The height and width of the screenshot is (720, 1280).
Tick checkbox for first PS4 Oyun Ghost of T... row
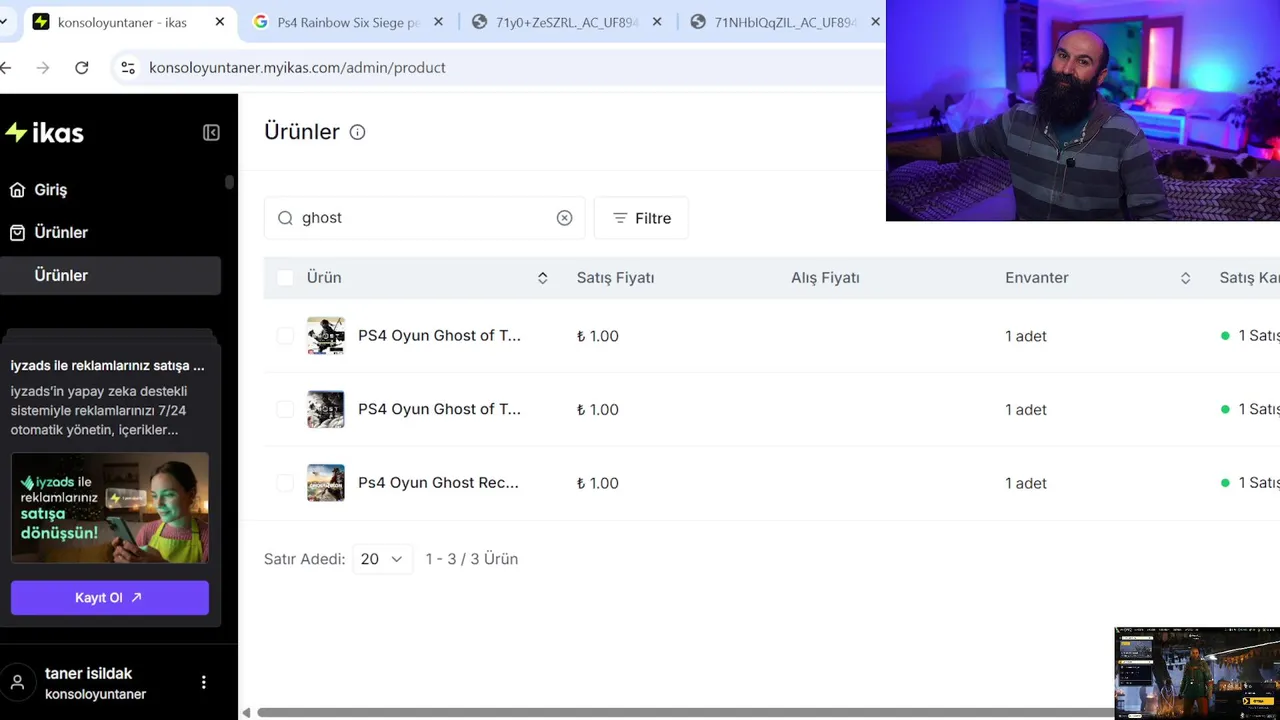(x=285, y=336)
